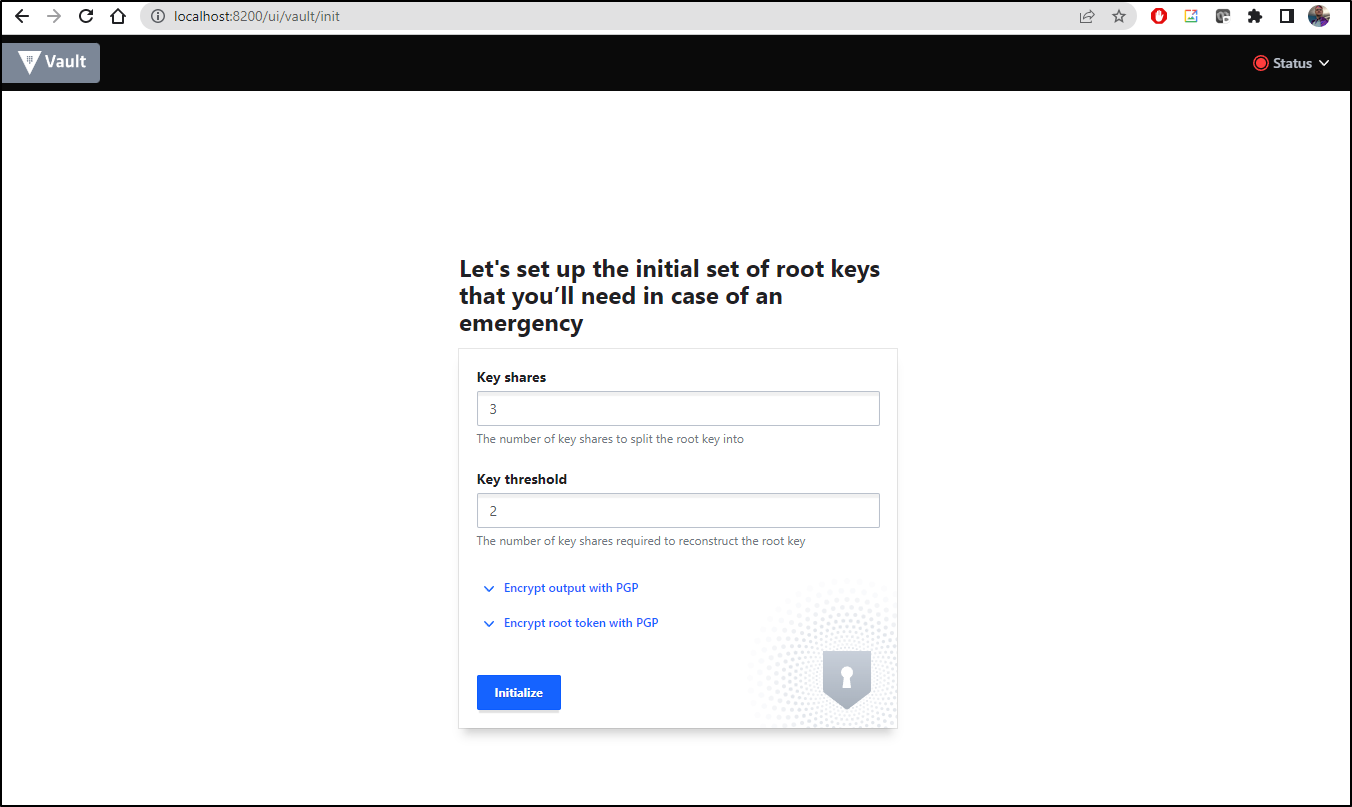Click the Initialize button
The image size is (1352, 807).
pyautogui.click(x=519, y=693)
